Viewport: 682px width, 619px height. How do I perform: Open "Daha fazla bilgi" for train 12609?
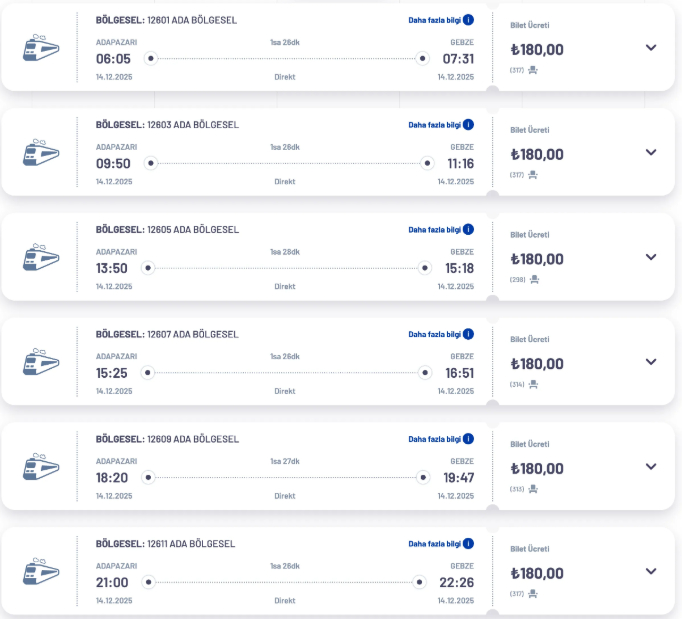pos(435,439)
